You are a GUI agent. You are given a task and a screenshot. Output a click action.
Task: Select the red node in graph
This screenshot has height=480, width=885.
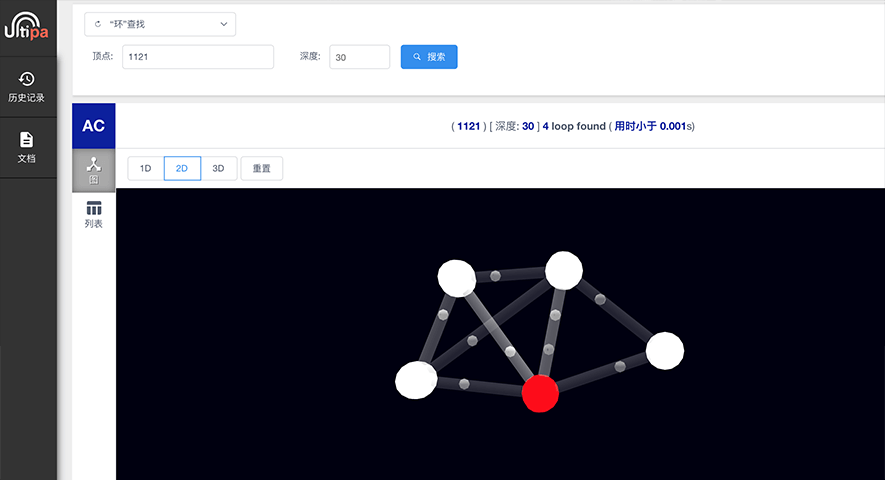click(540, 394)
